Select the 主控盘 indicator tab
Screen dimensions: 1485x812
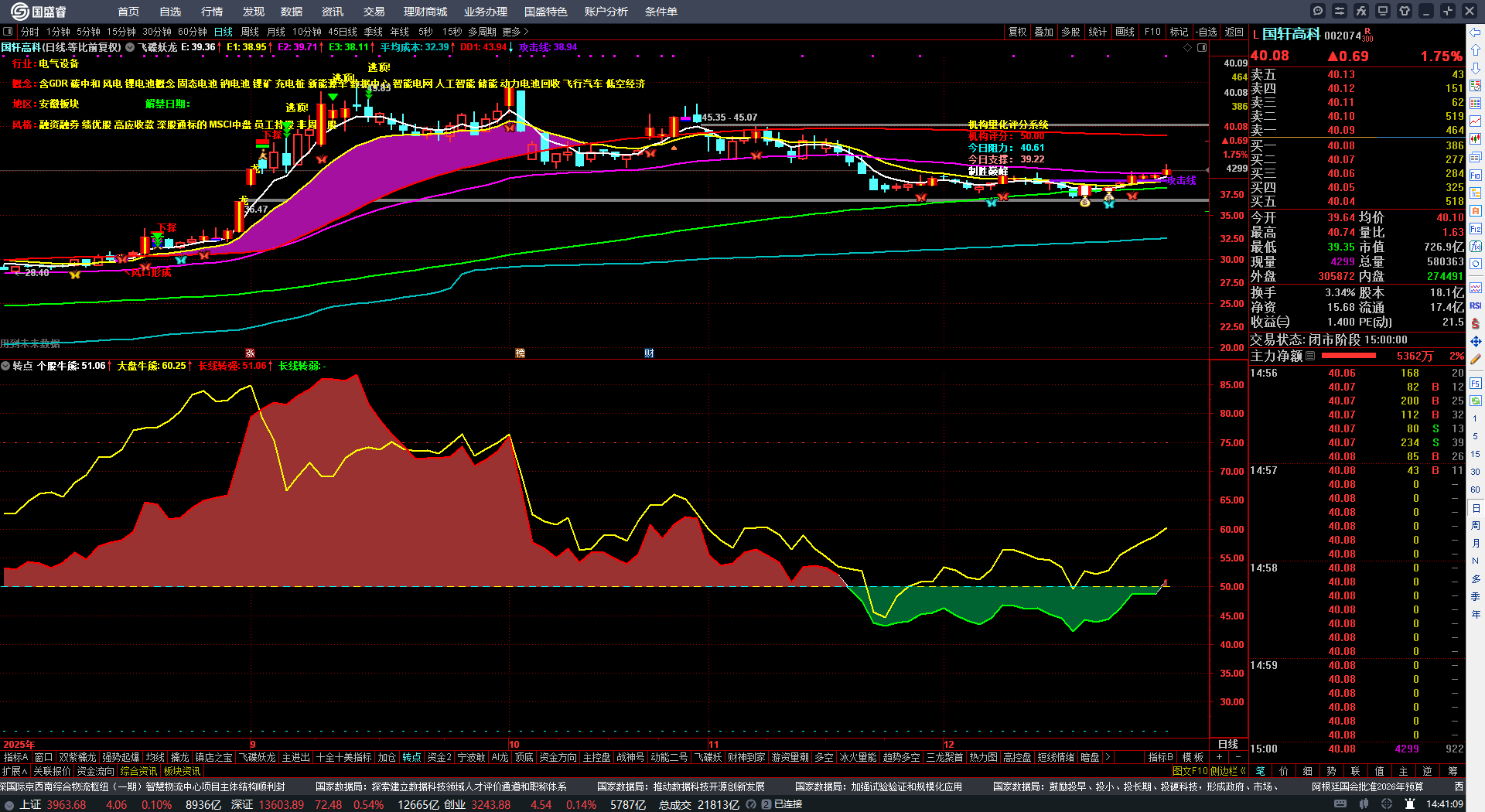(596, 757)
